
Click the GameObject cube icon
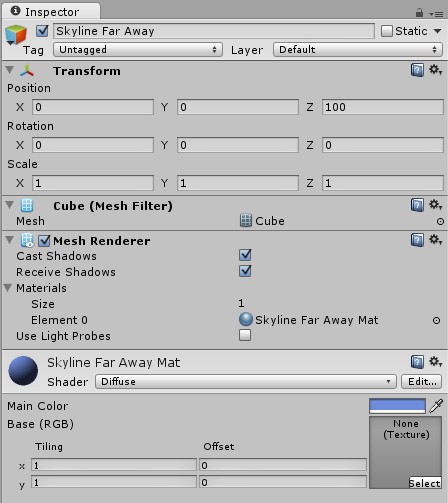pyautogui.click(x=16, y=35)
